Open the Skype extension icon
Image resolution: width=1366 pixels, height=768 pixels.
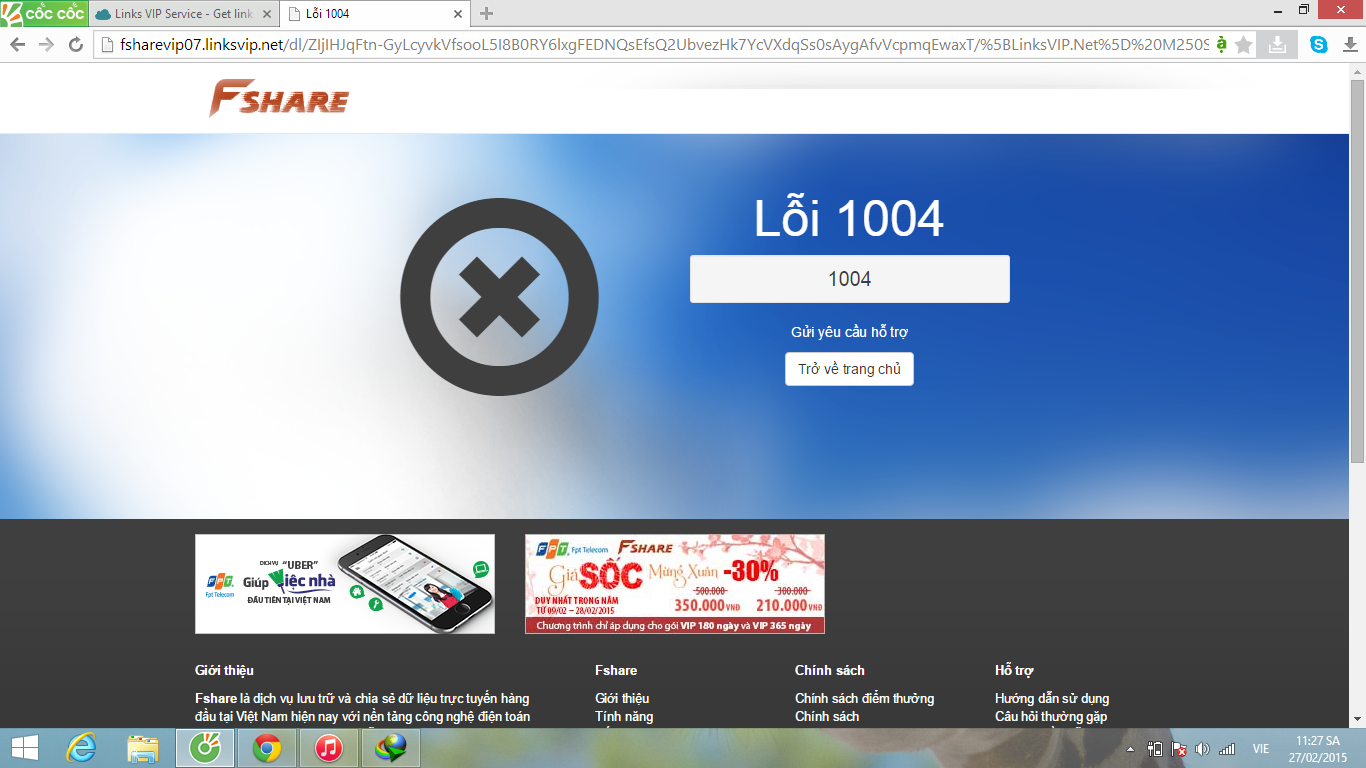point(1319,45)
